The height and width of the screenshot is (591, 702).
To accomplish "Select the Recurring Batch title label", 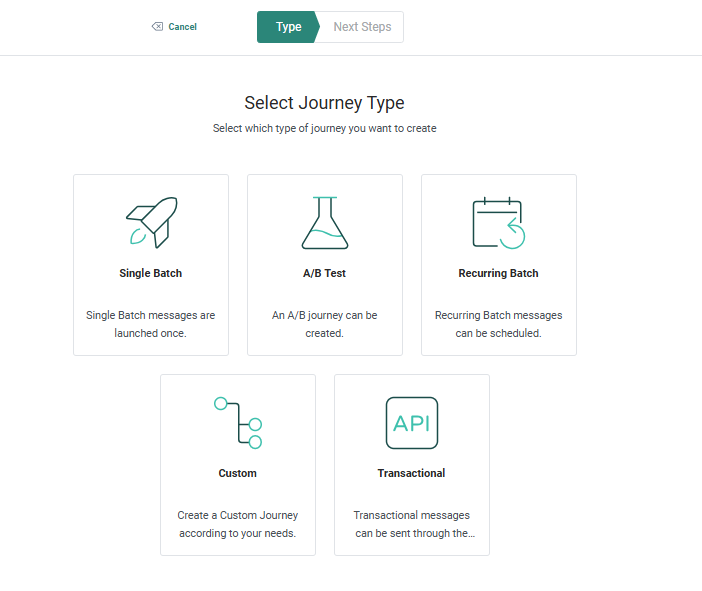I will (498, 273).
